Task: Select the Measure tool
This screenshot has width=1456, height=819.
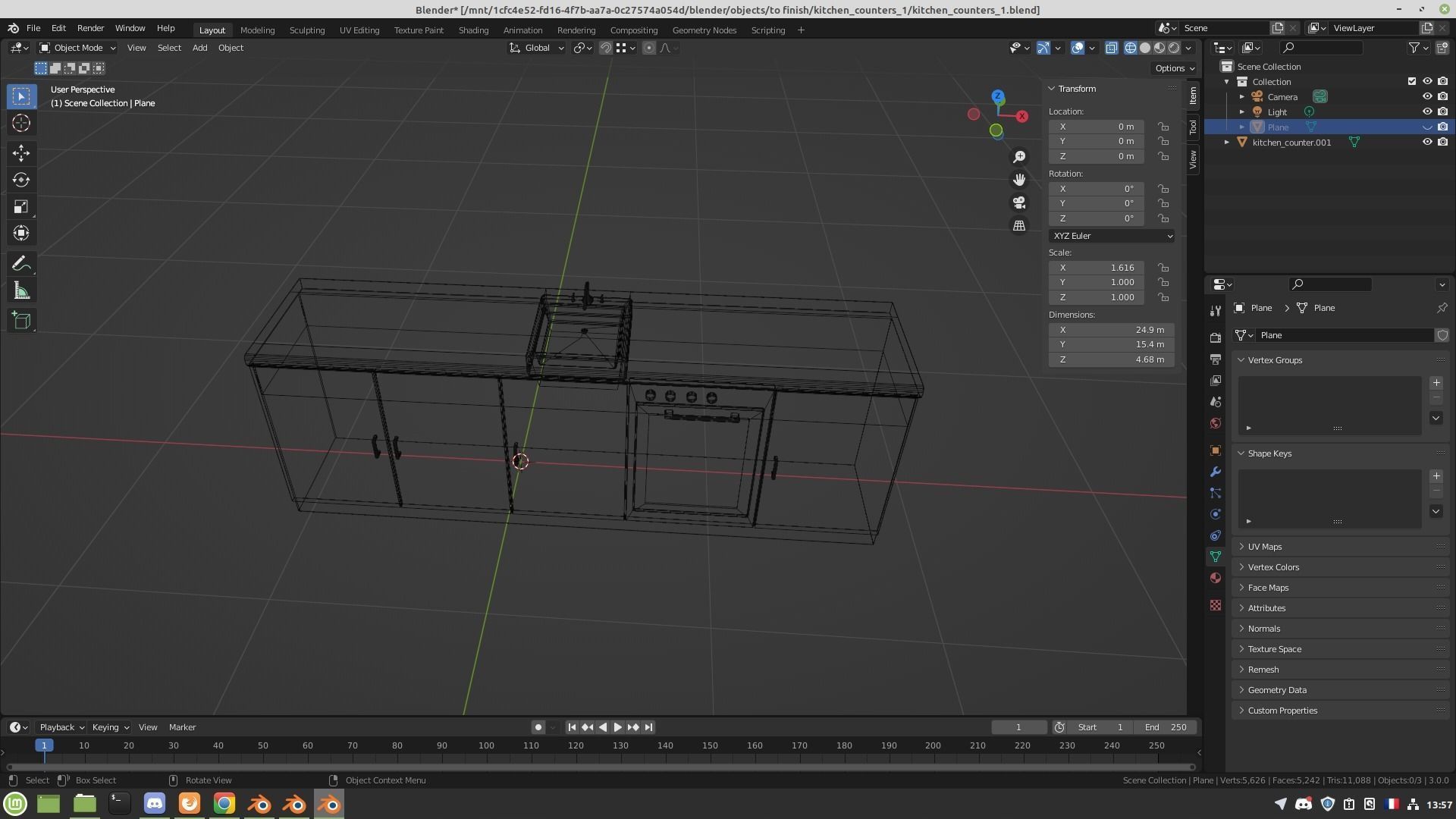Action: 21,291
